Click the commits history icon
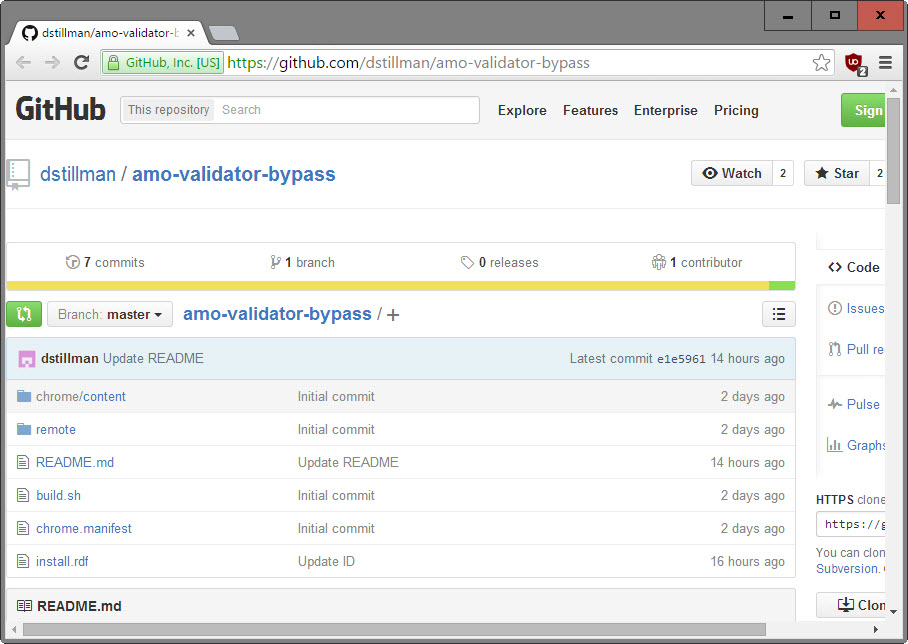Image resolution: width=908 pixels, height=644 pixels. point(72,262)
